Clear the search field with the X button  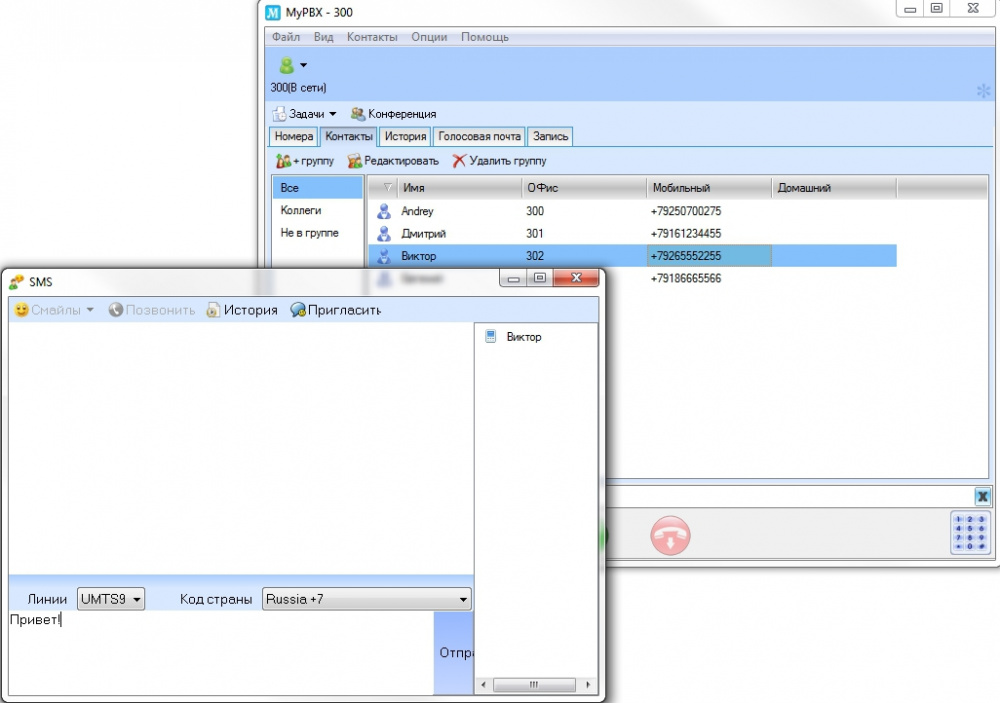click(982, 496)
